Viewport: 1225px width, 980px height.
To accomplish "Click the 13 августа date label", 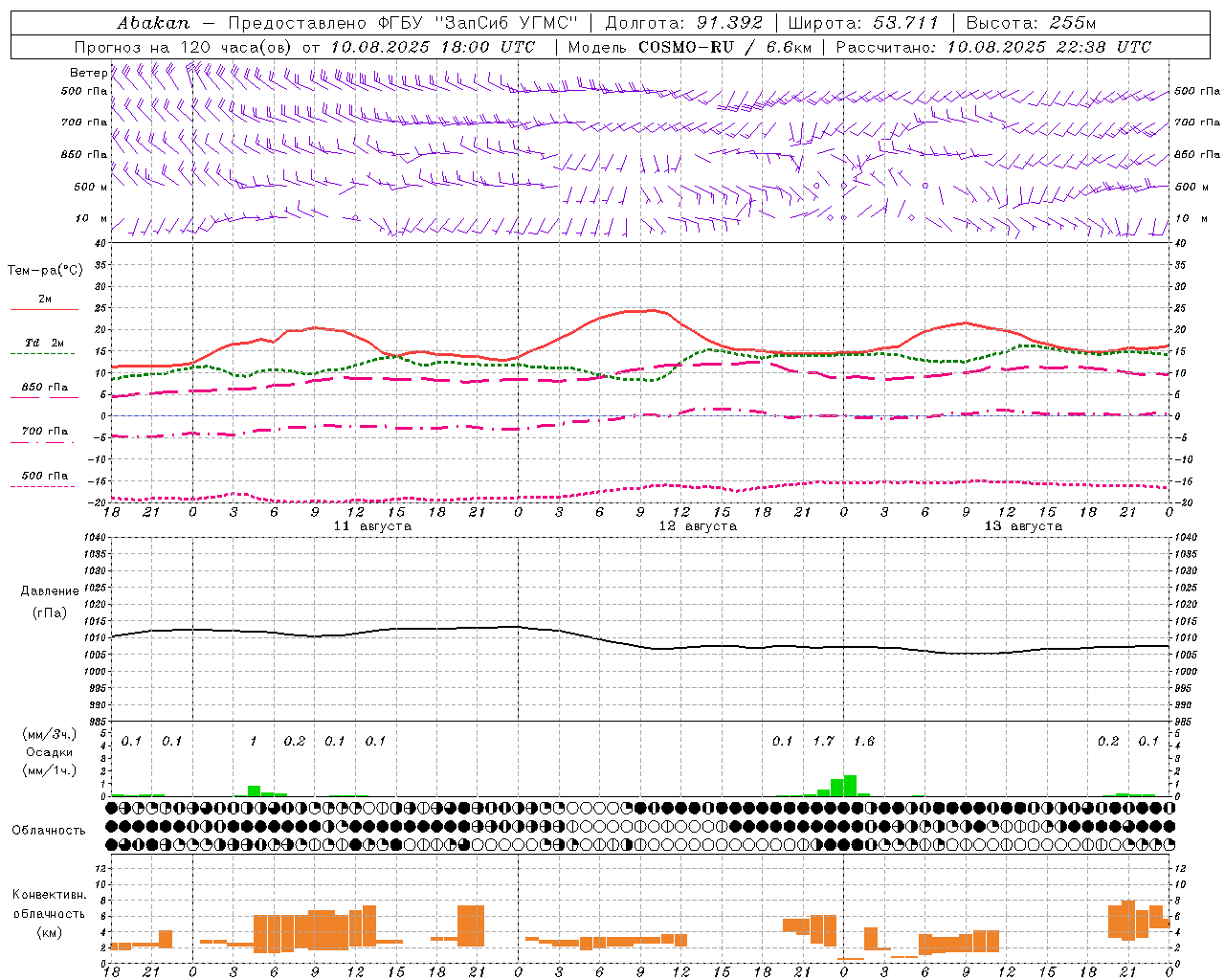I will (1023, 526).
